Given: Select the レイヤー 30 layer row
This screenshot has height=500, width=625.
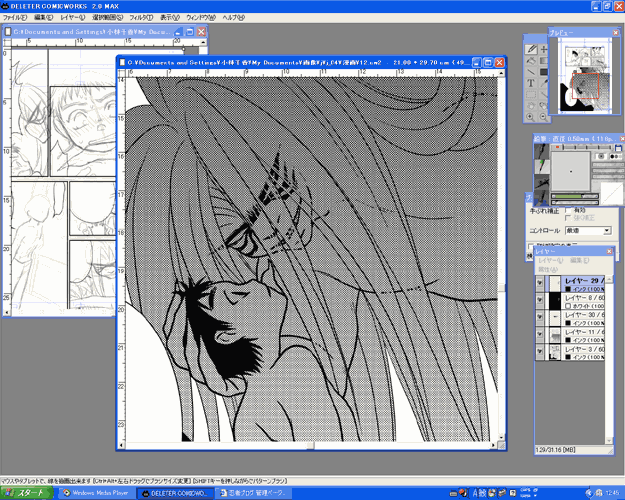Looking at the screenshot, I should tap(570, 318).
